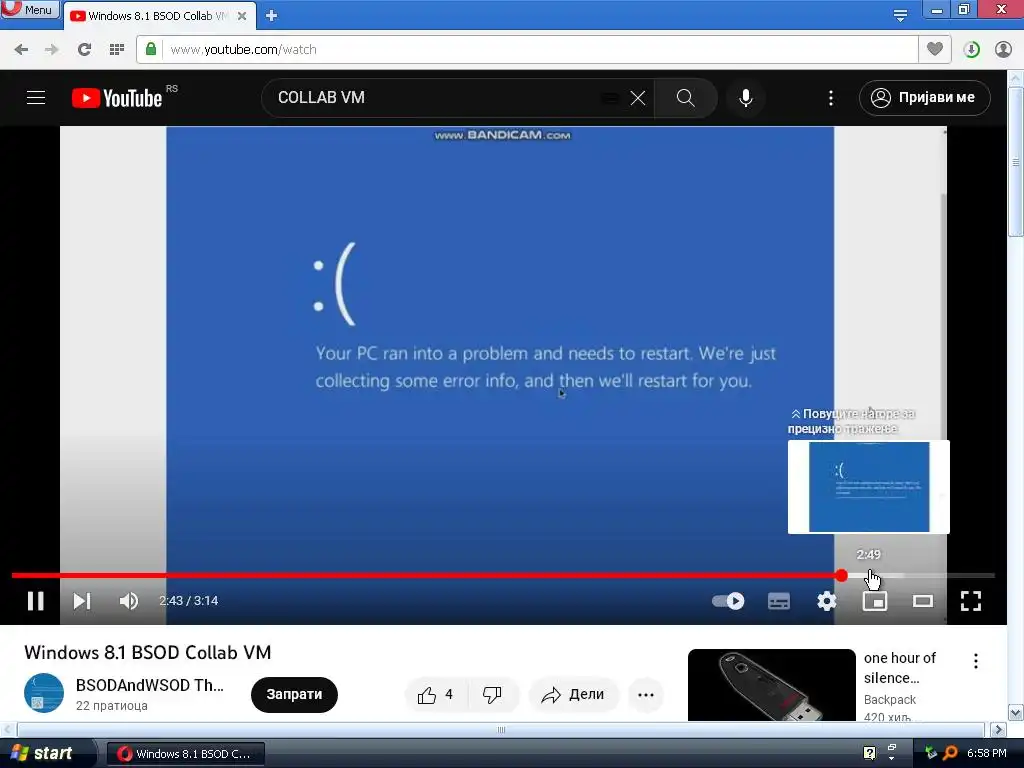Screen dimensions: 1024x768
Task: Click the green padlock security icon
Action: click(151, 49)
